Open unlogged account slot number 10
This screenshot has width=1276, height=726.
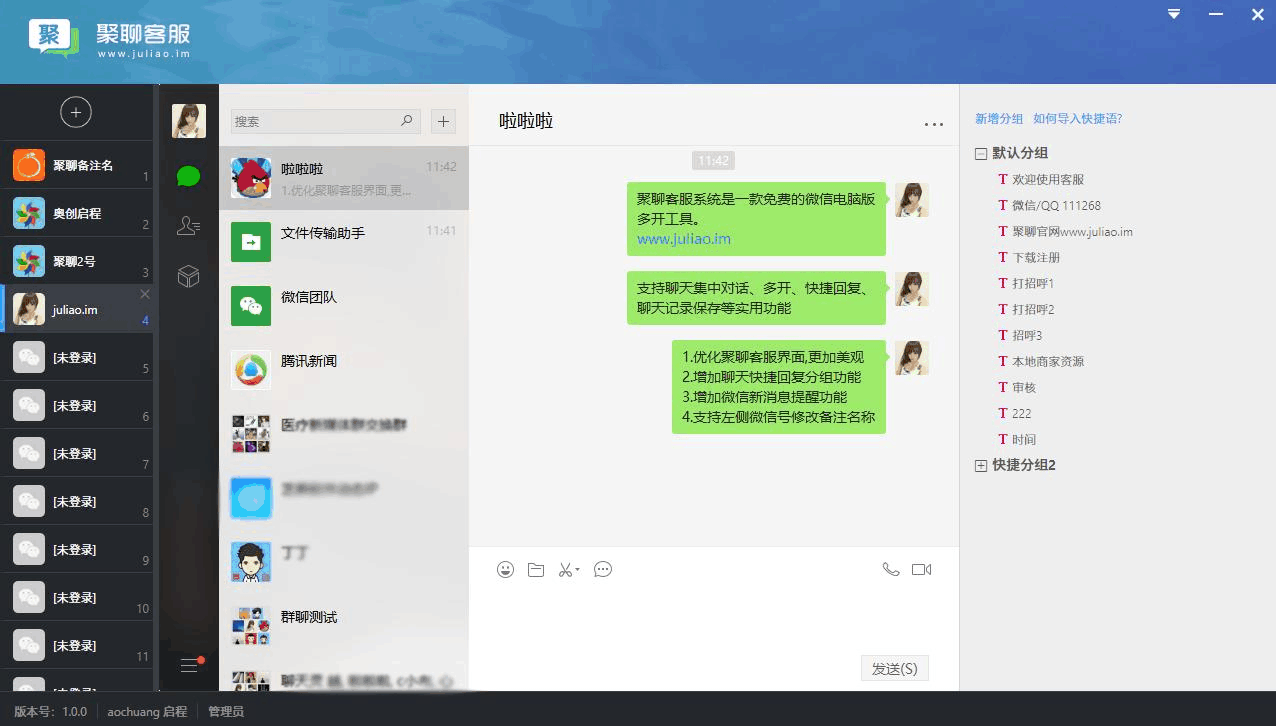pos(77,597)
